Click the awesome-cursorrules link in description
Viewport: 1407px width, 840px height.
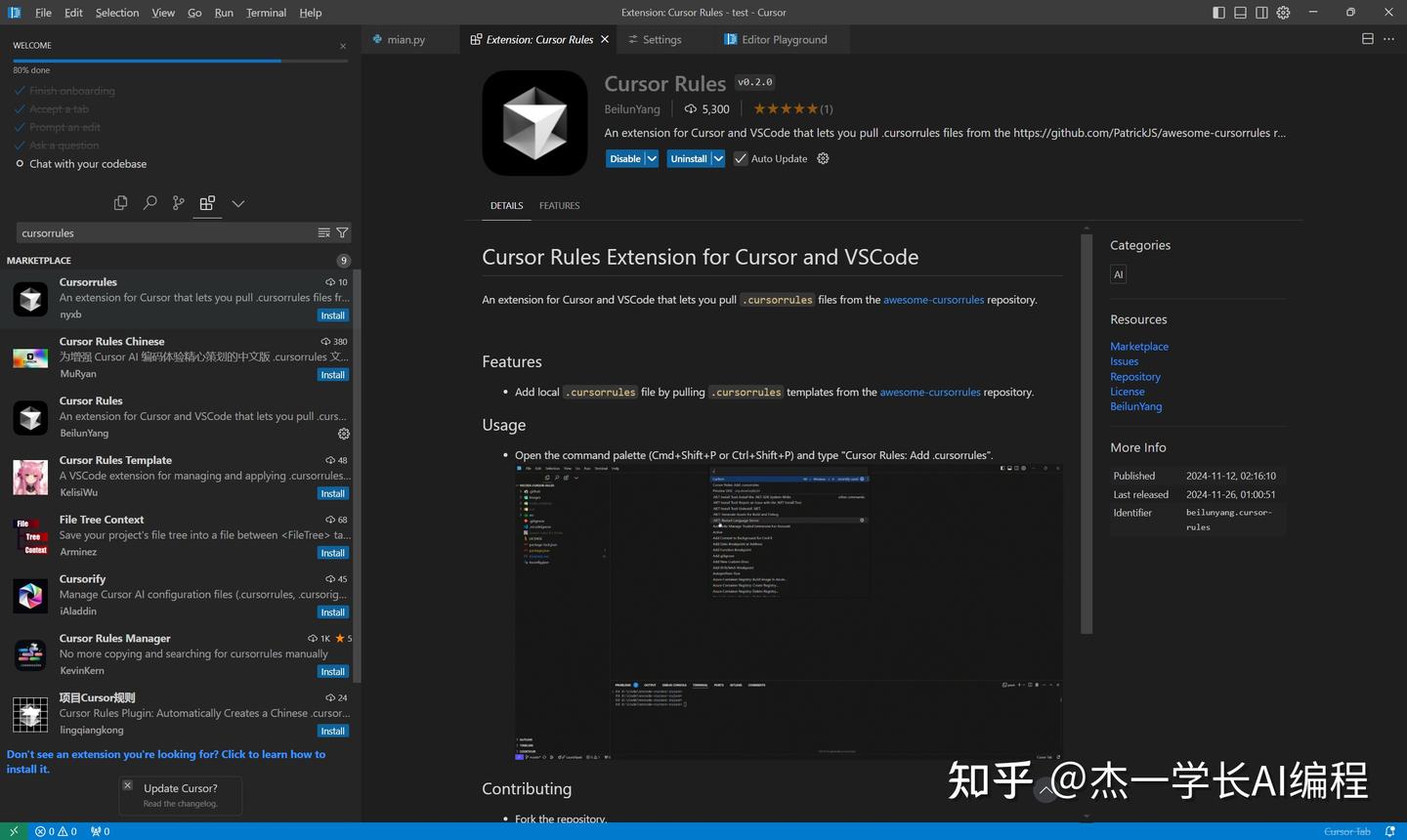[933, 300]
